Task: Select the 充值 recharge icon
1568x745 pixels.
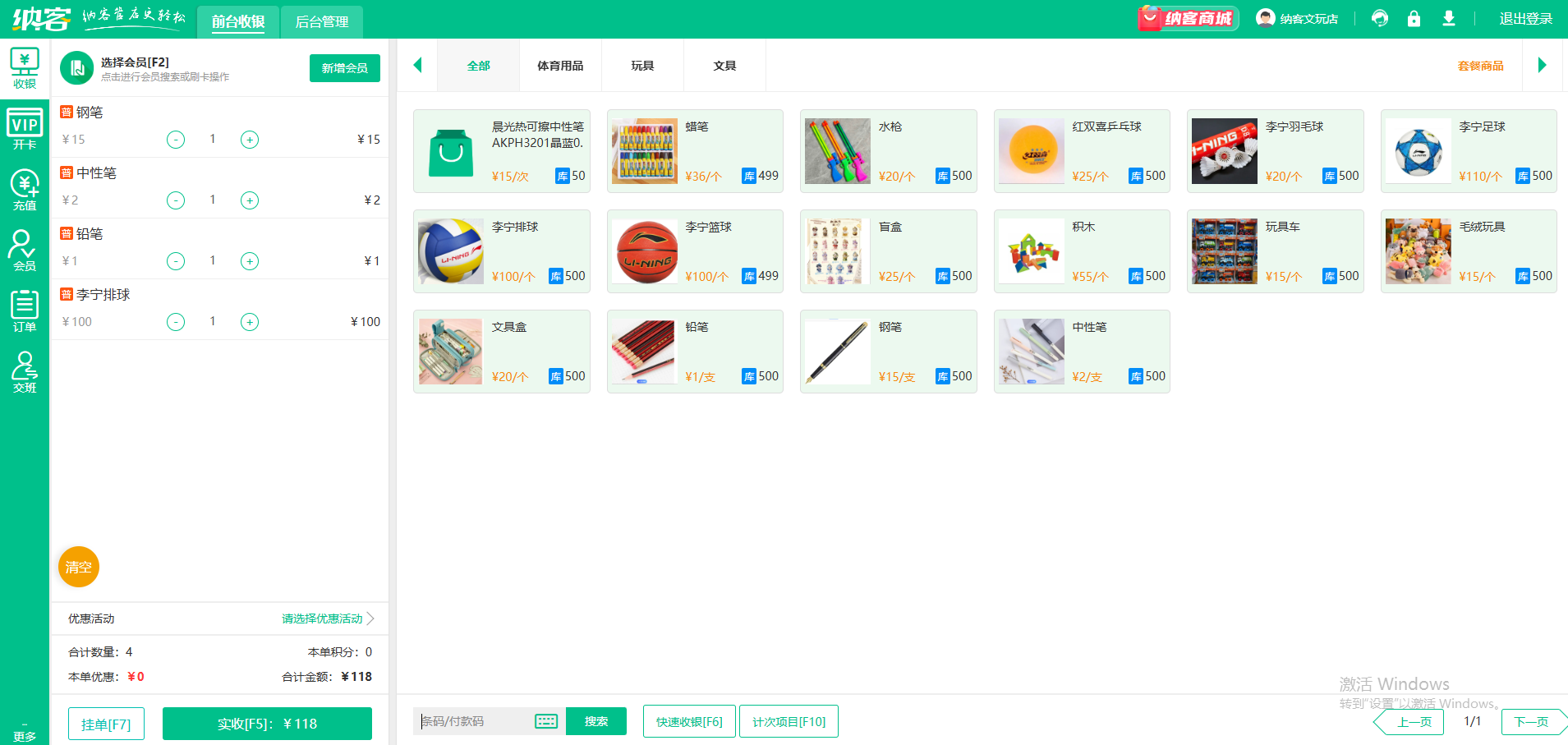Action: [x=24, y=190]
